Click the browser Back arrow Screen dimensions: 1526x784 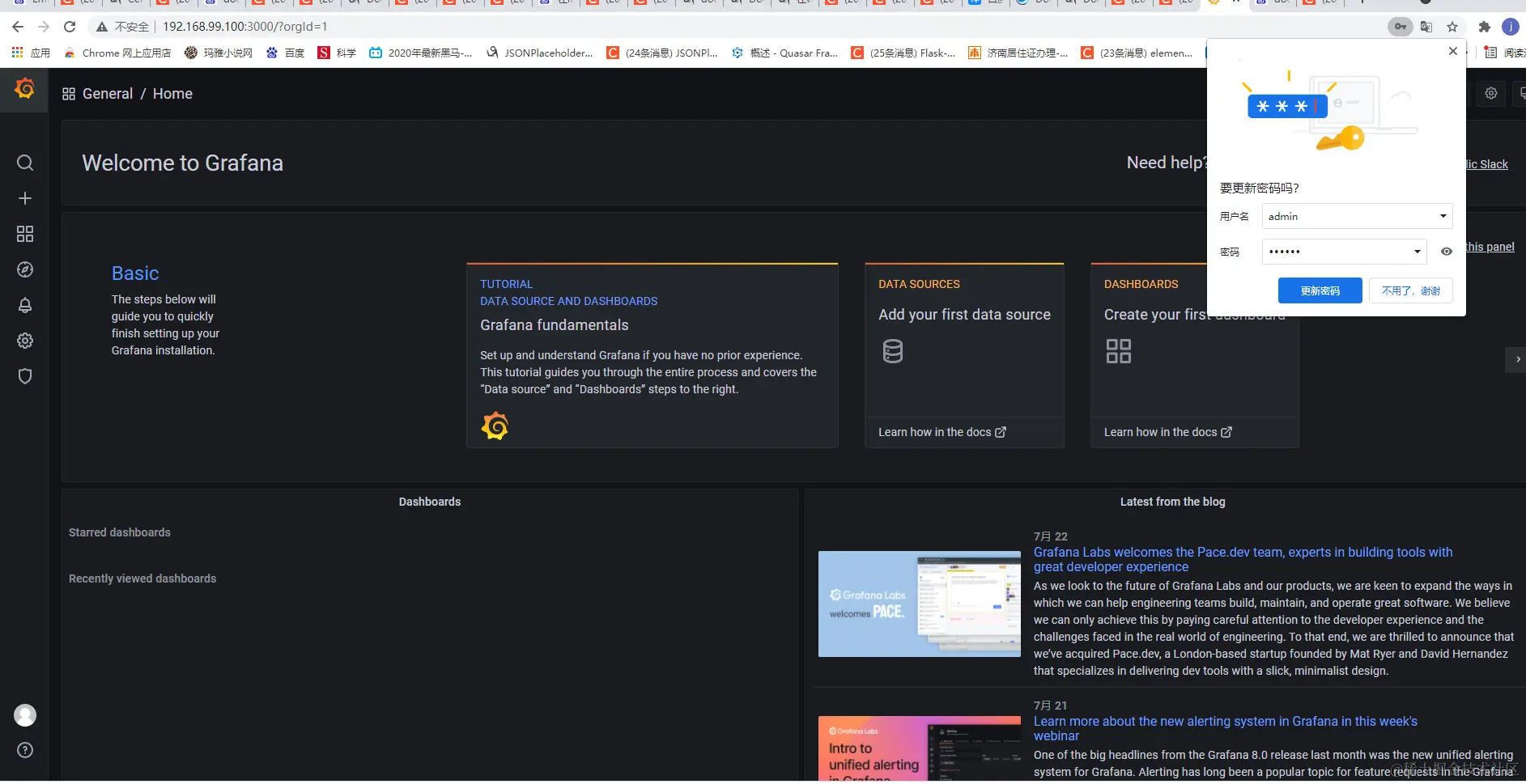(18, 27)
